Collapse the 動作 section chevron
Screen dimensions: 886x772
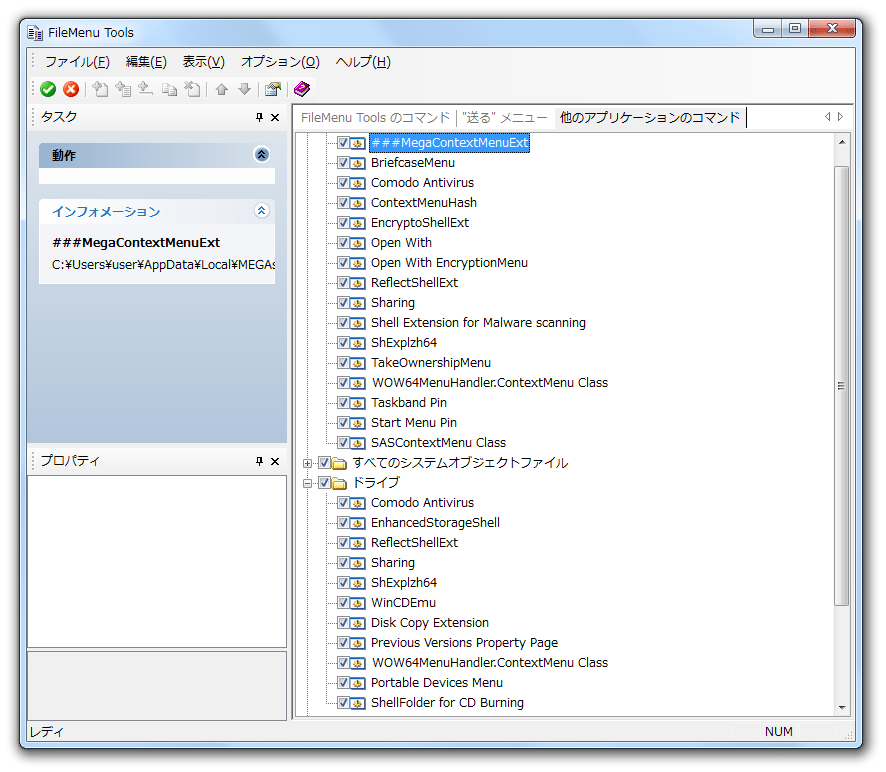(262, 155)
